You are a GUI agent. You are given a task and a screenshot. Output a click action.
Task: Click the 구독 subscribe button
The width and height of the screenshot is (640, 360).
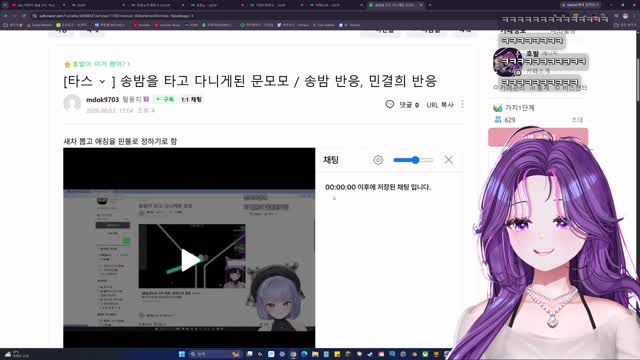point(165,99)
